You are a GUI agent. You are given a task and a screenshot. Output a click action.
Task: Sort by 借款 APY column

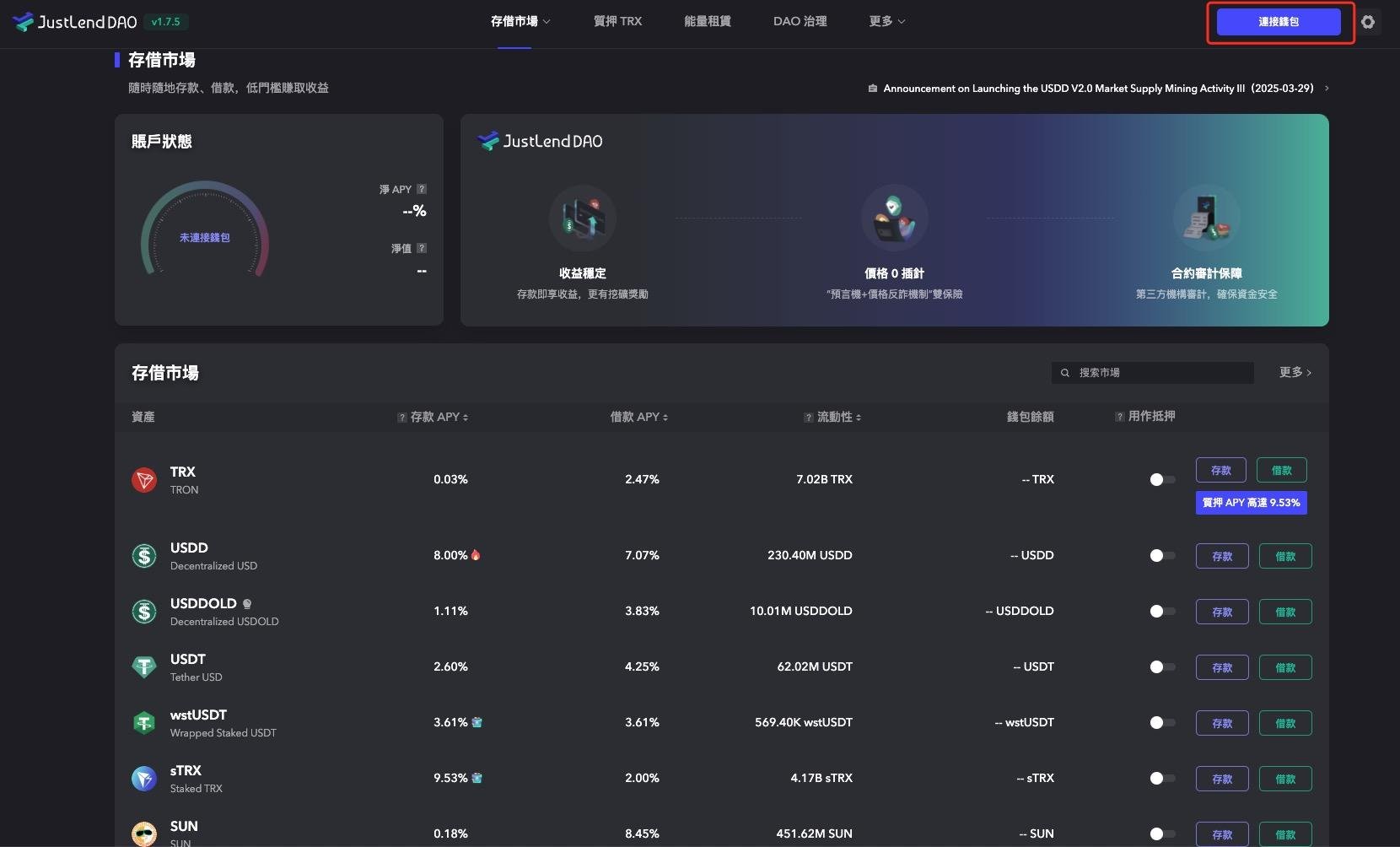click(x=638, y=418)
